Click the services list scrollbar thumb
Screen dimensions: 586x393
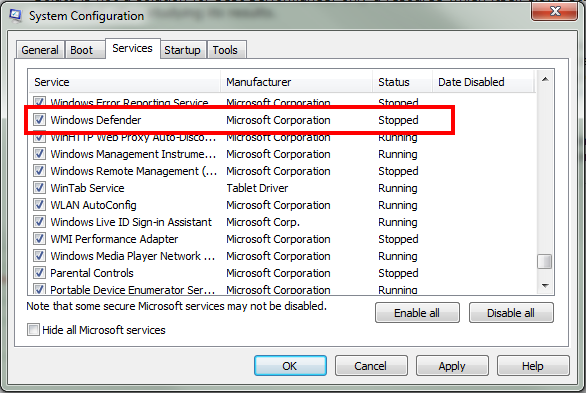pyautogui.click(x=545, y=261)
